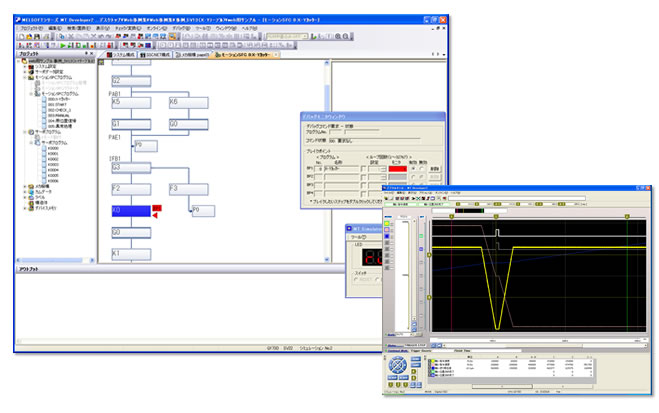
Task: Select the G2 transition block in diagram
Action: click(129, 80)
